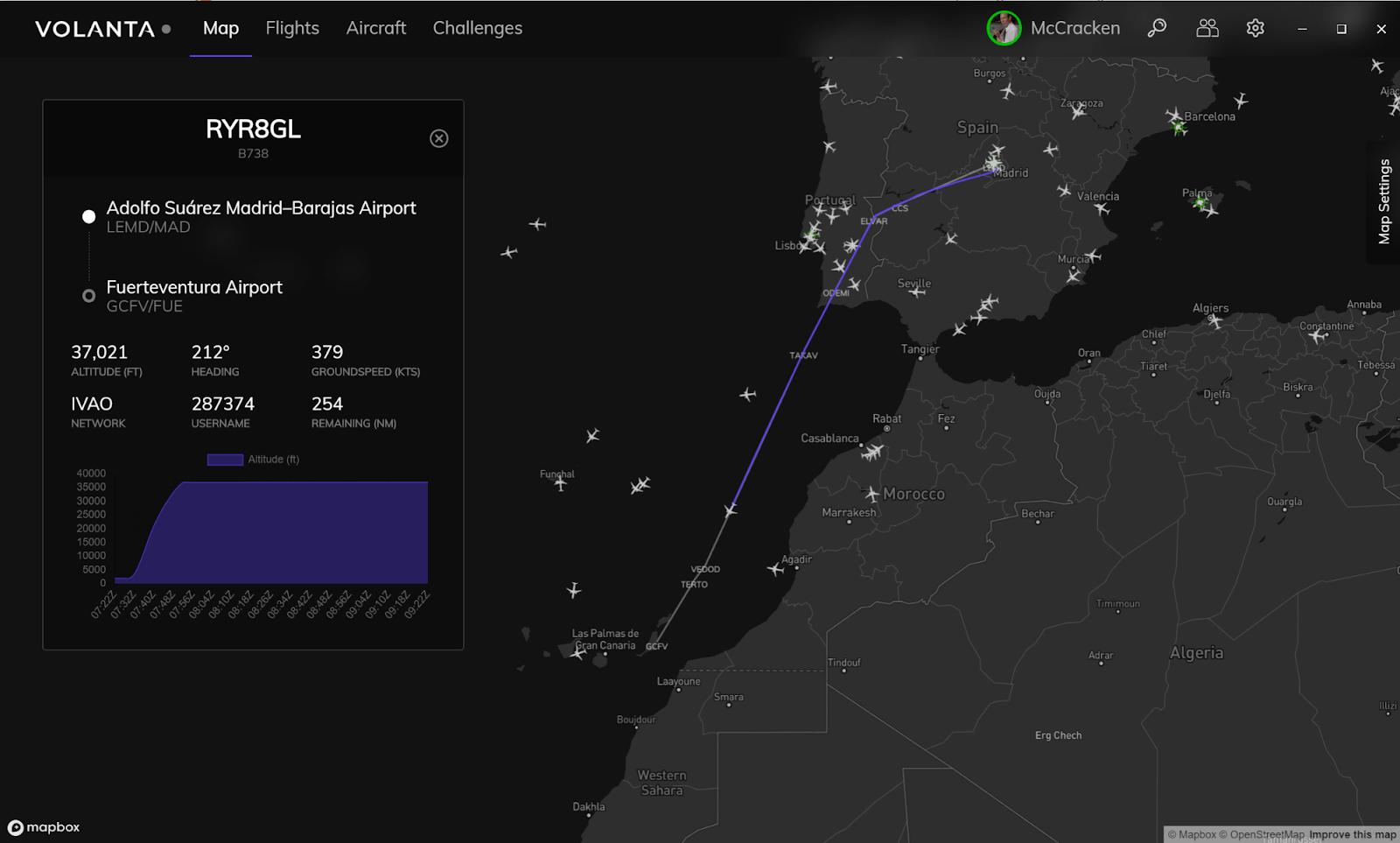Click Adolfo Suárez Madrid–Barajas Airport name
The width and height of the screenshot is (1400, 843).
coord(261,208)
